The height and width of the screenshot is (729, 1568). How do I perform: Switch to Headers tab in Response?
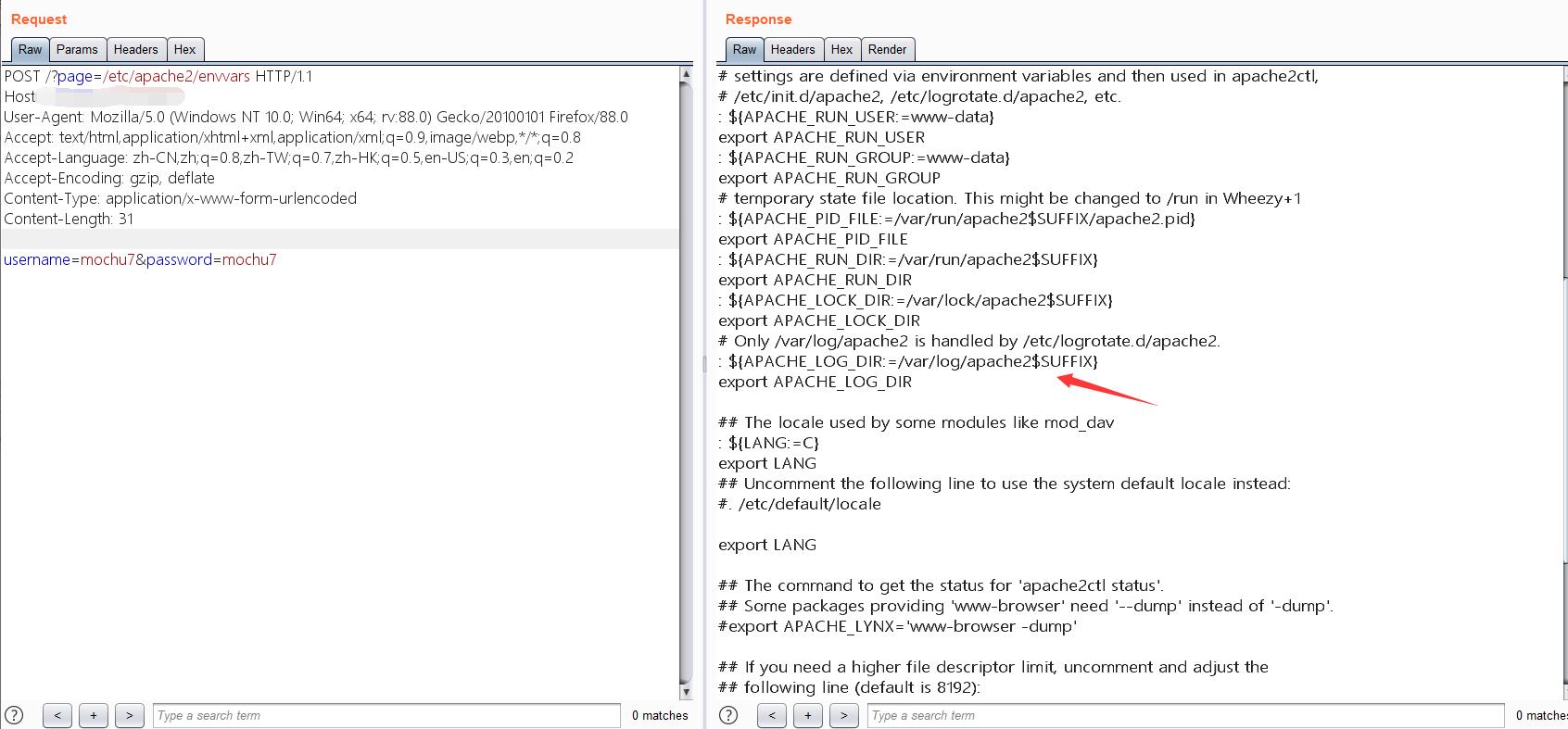(793, 49)
